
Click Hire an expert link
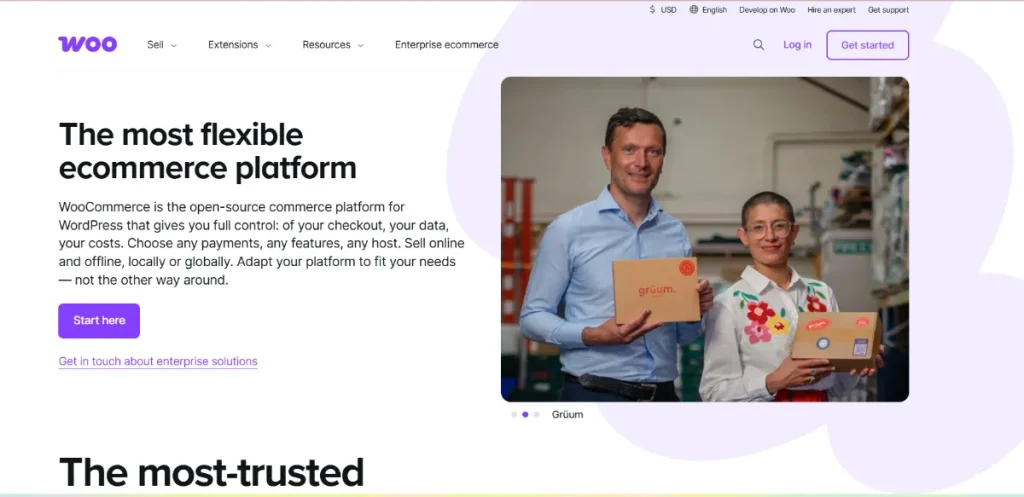click(829, 10)
